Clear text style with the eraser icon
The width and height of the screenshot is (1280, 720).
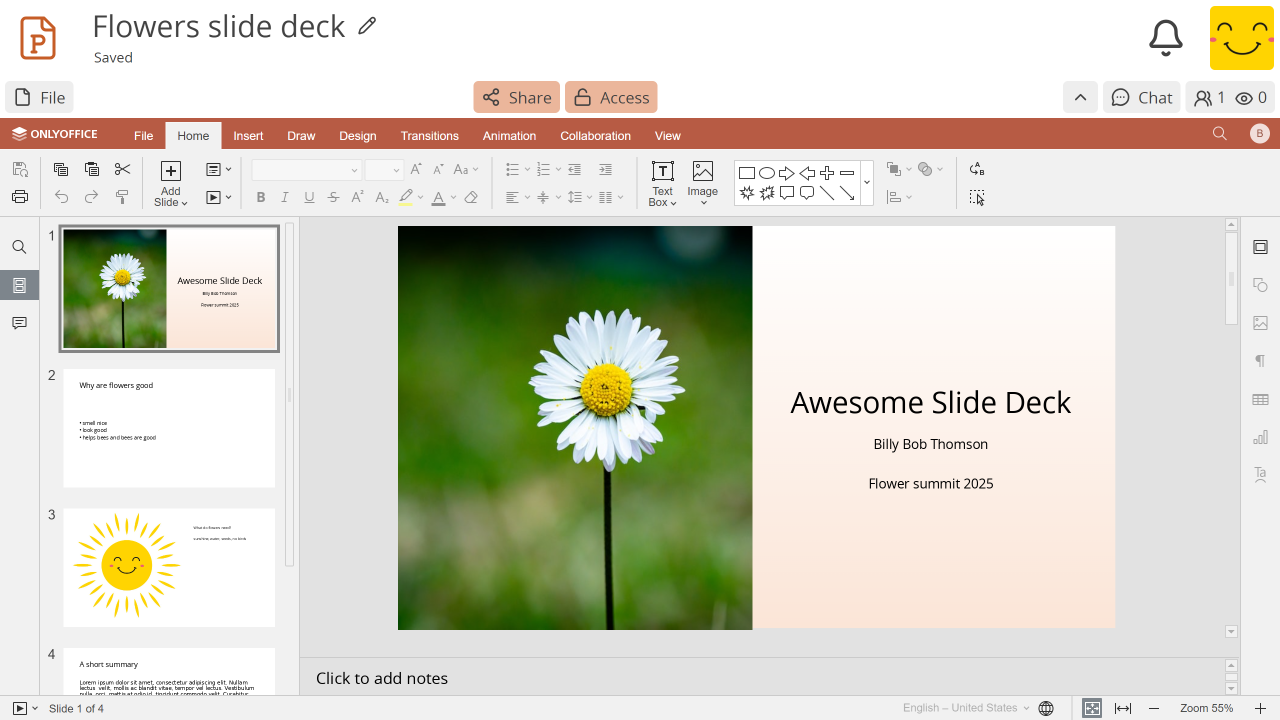point(472,197)
